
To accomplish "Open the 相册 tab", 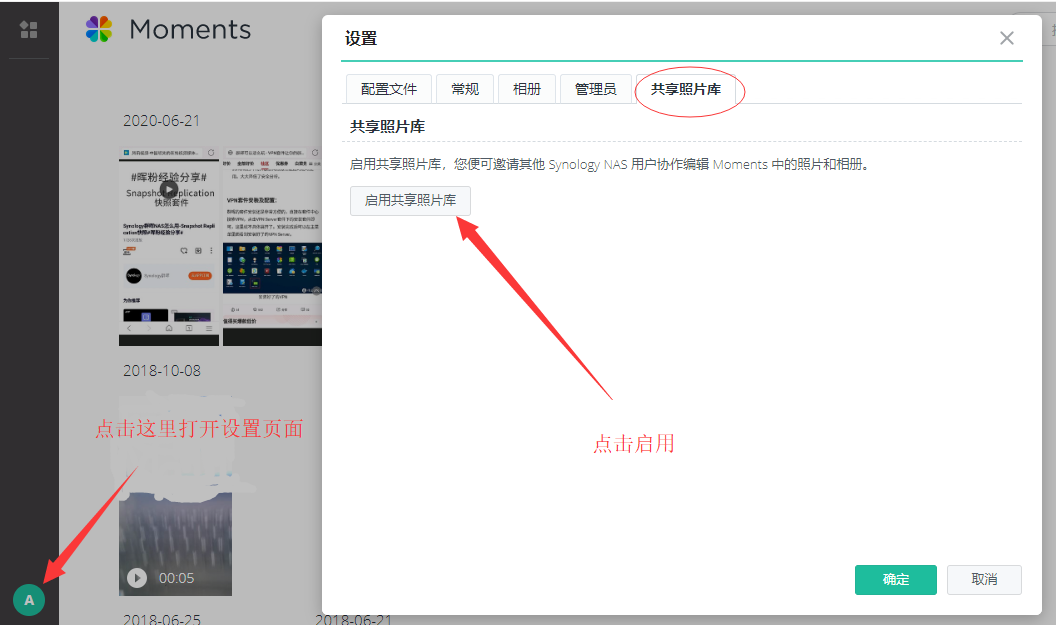I will click(x=527, y=88).
